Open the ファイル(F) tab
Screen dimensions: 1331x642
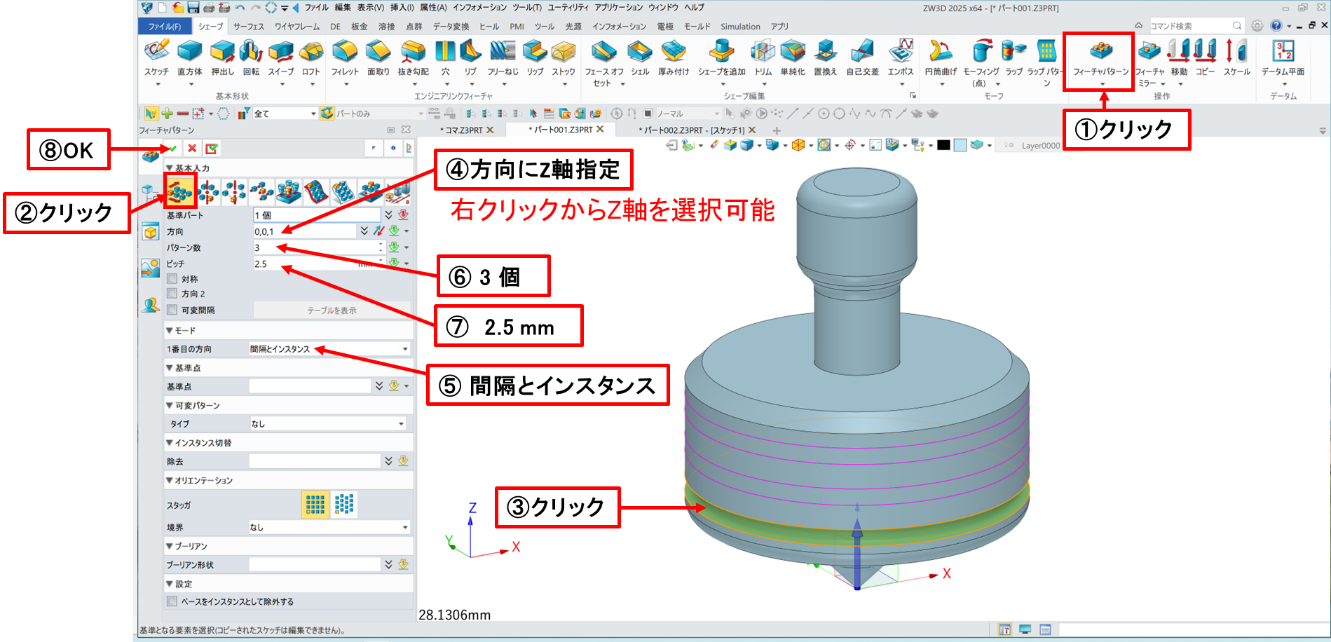click(x=164, y=26)
